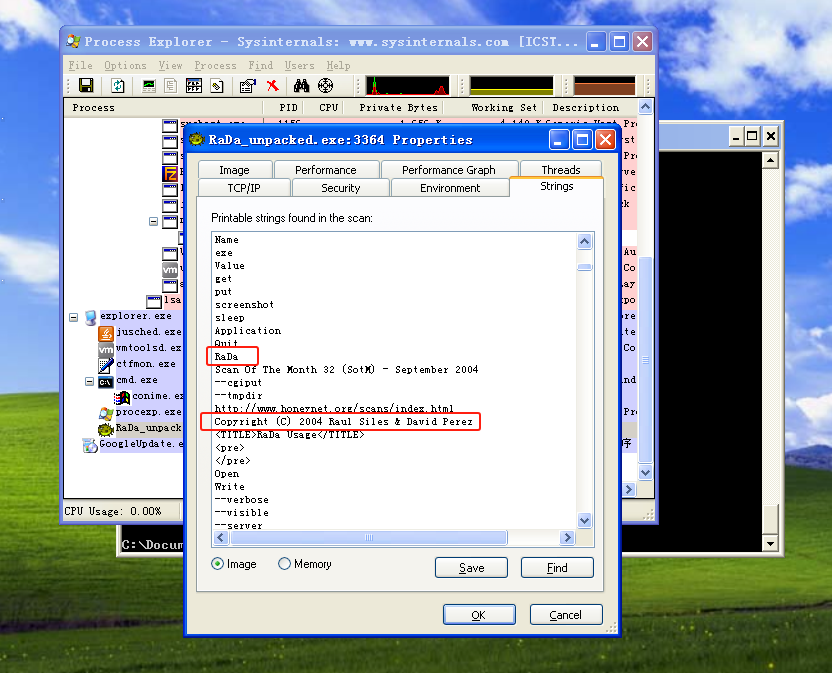Click the strings list scroll right arrow
Image resolution: width=832 pixels, height=673 pixels.
click(568, 538)
